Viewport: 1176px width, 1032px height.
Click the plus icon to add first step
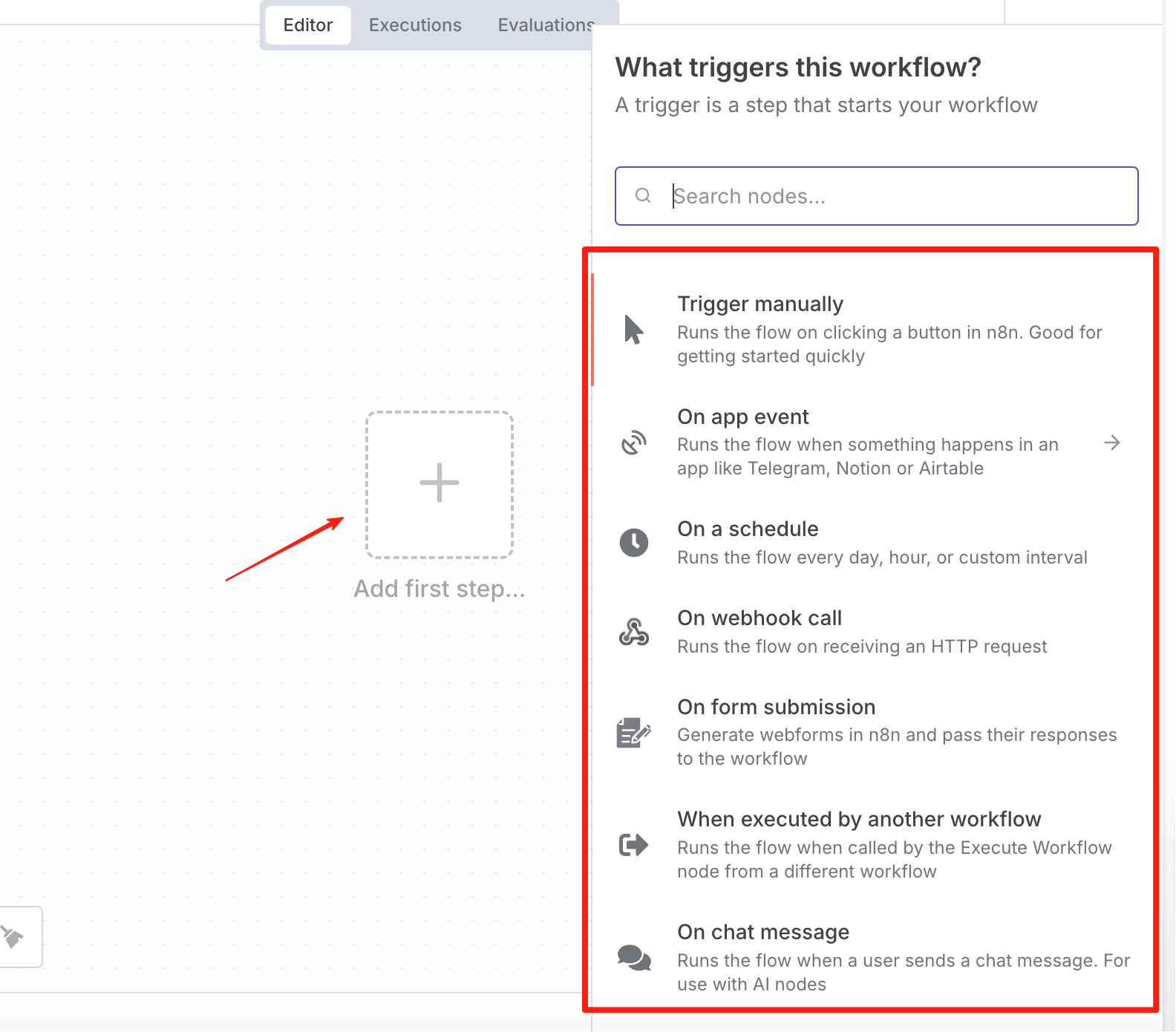pos(440,483)
